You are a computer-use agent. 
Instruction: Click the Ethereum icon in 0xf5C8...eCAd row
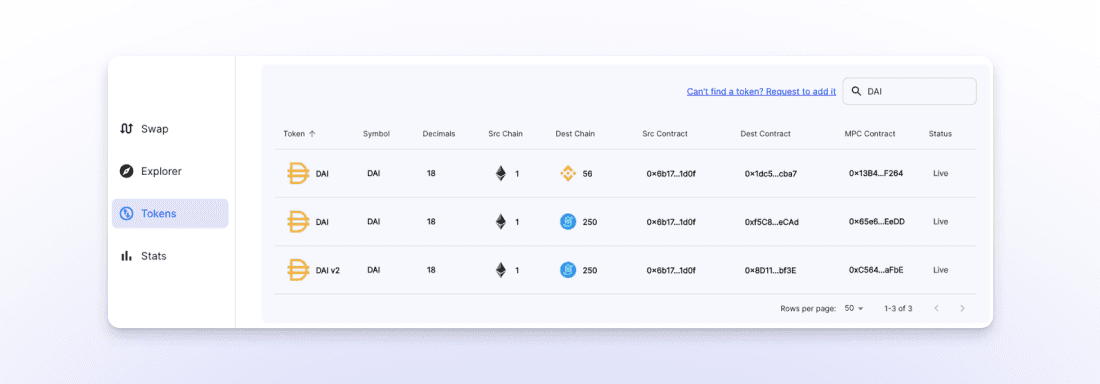(500, 222)
